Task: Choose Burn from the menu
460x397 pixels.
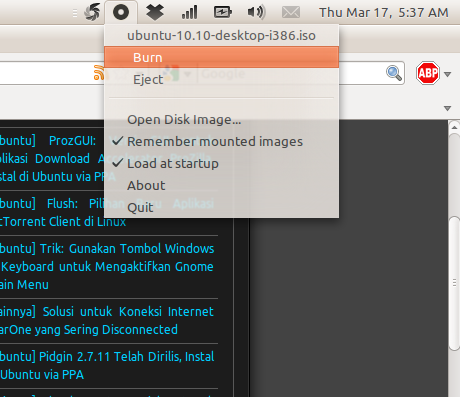Action: click(x=221, y=57)
